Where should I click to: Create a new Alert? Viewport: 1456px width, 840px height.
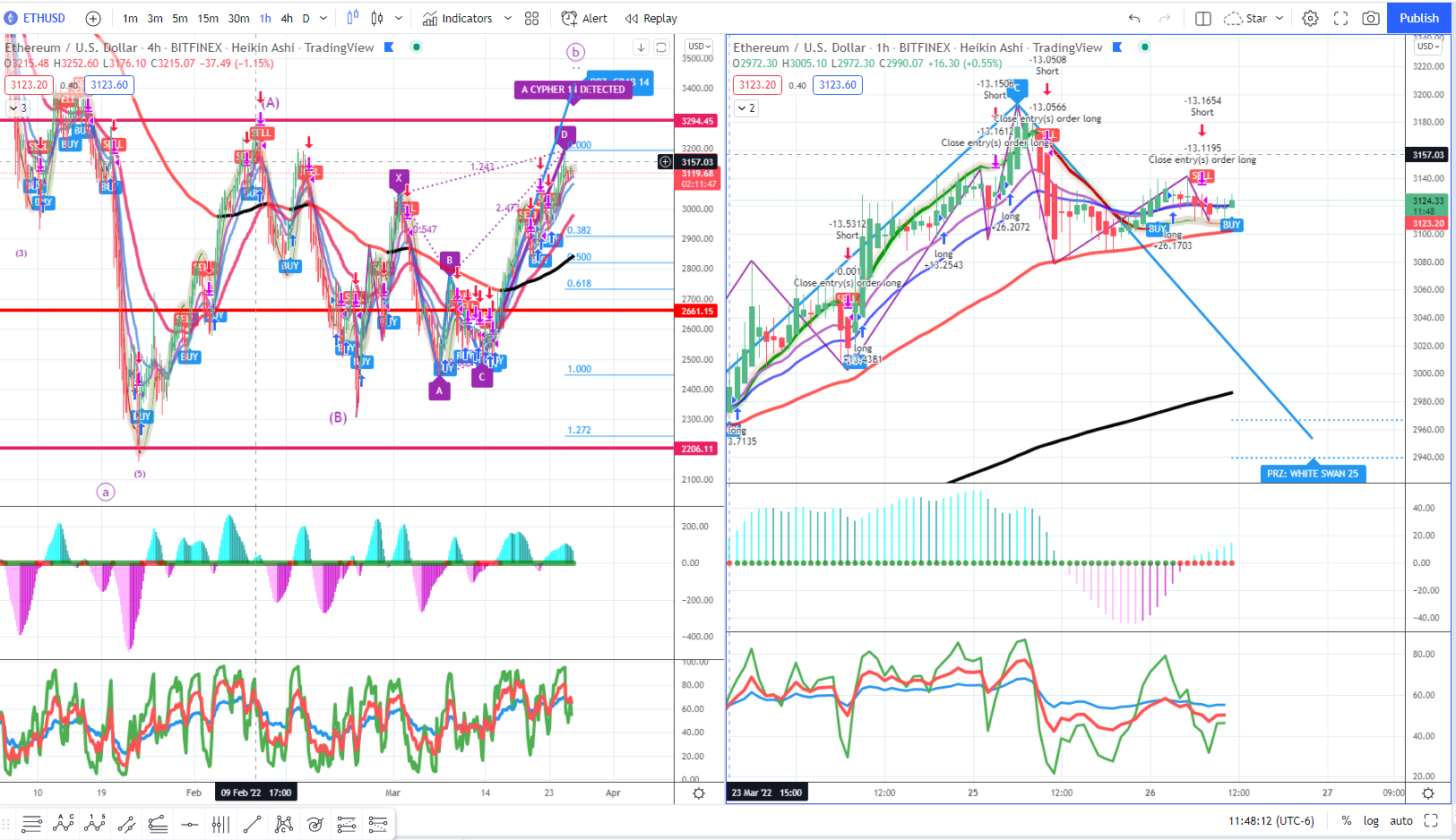(x=584, y=18)
